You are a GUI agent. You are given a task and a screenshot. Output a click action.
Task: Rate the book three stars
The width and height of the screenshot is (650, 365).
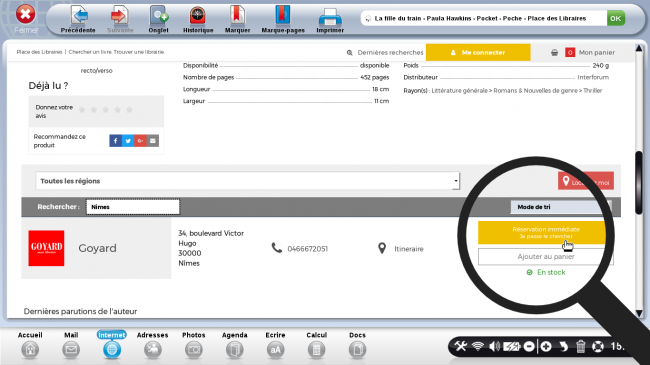(x=106, y=110)
